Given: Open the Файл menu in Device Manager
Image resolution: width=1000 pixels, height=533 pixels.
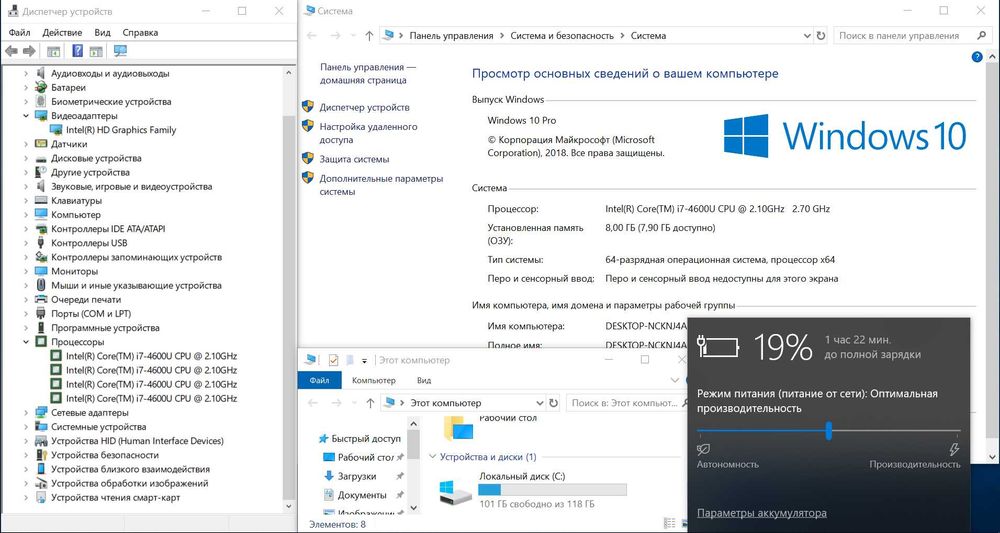Looking at the screenshot, I should pos(20,33).
